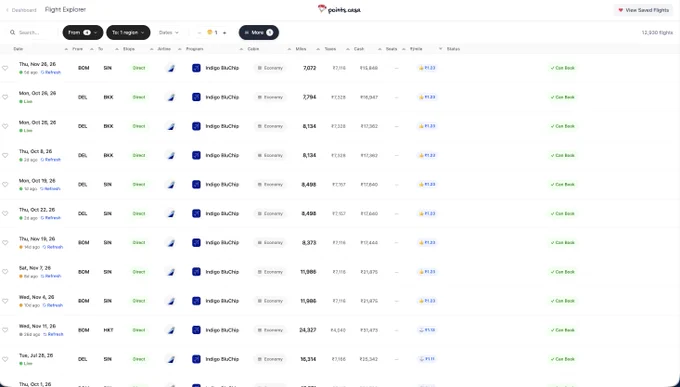The height and width of the screenshot is (387, 680).
Task: Save the Thu, Nov 26 flight with its heart
Action: [5, 68]
